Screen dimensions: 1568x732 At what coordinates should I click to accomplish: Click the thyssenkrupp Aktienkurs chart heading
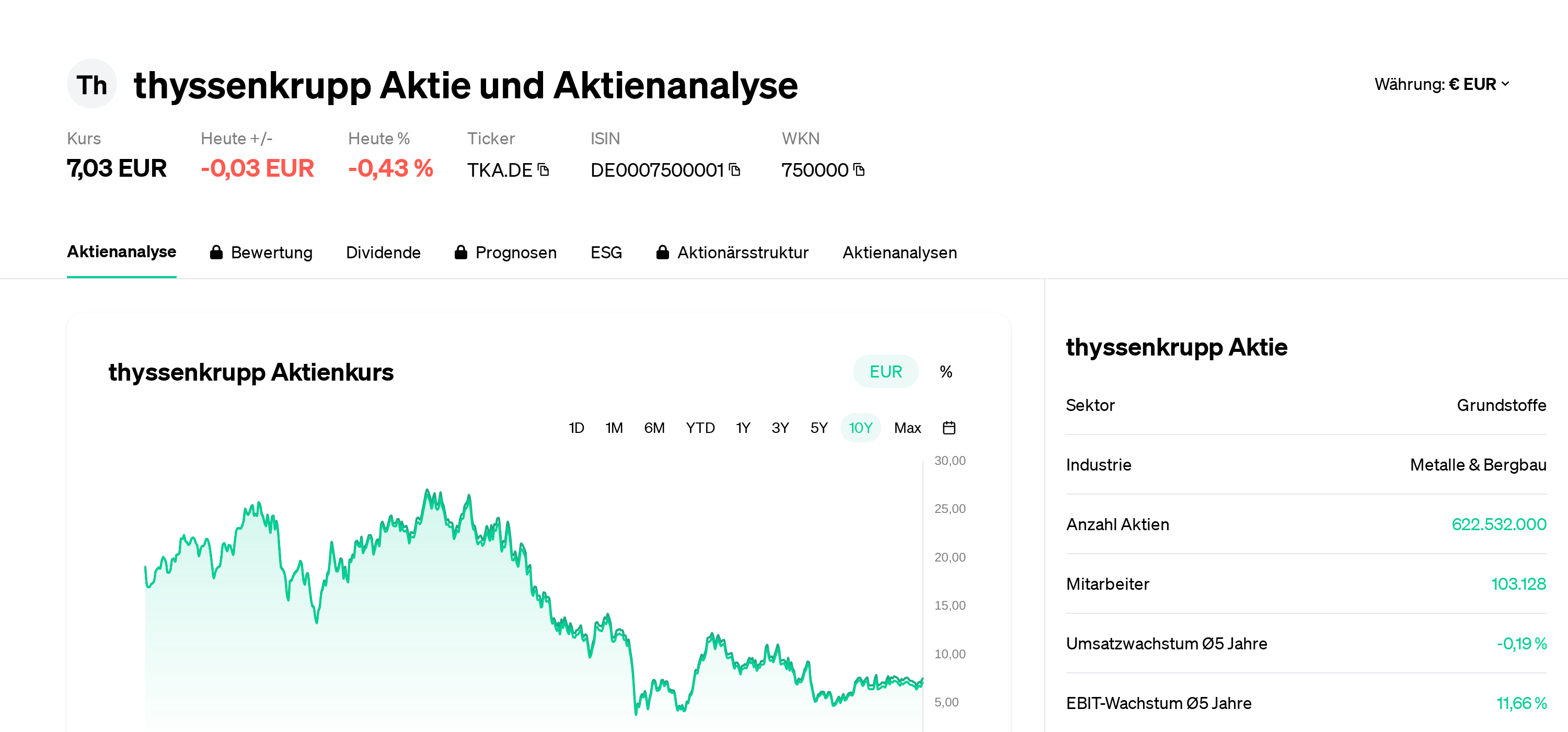[x=251, y=372]
